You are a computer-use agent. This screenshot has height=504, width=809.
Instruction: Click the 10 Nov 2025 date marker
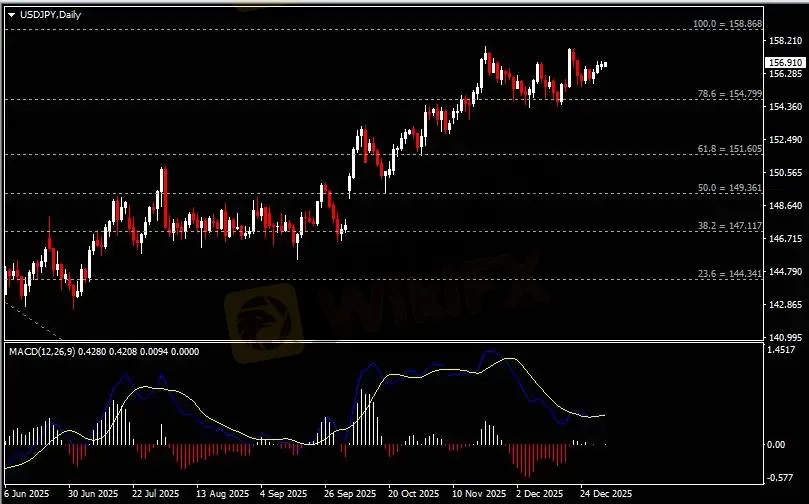[x=477, y=494]
